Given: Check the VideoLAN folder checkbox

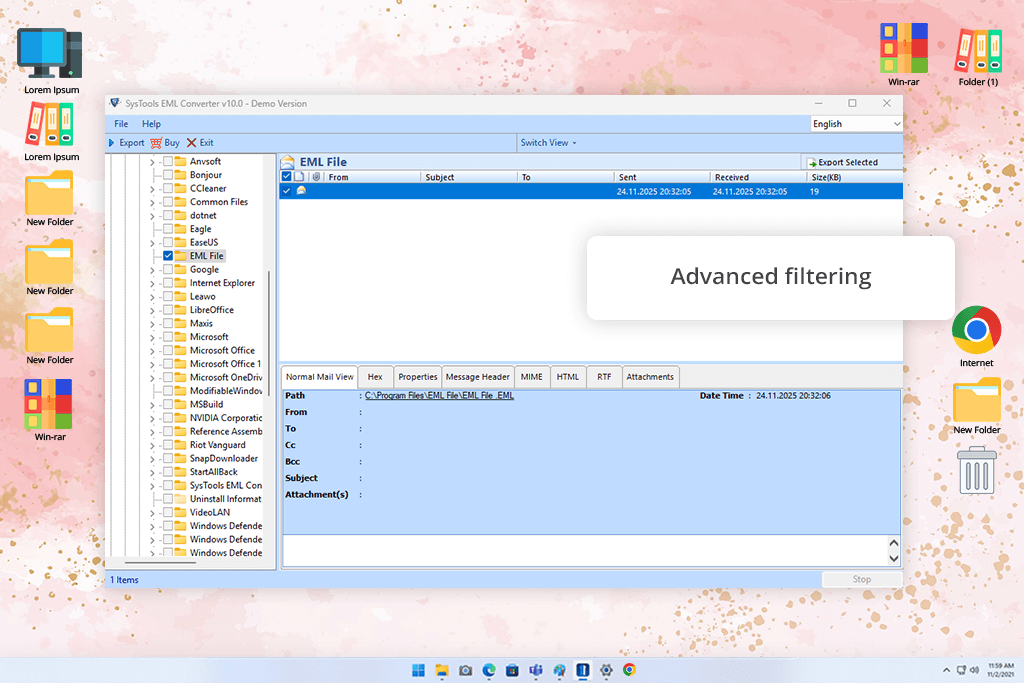Looking at the screenshot, I should coord(168,513).
